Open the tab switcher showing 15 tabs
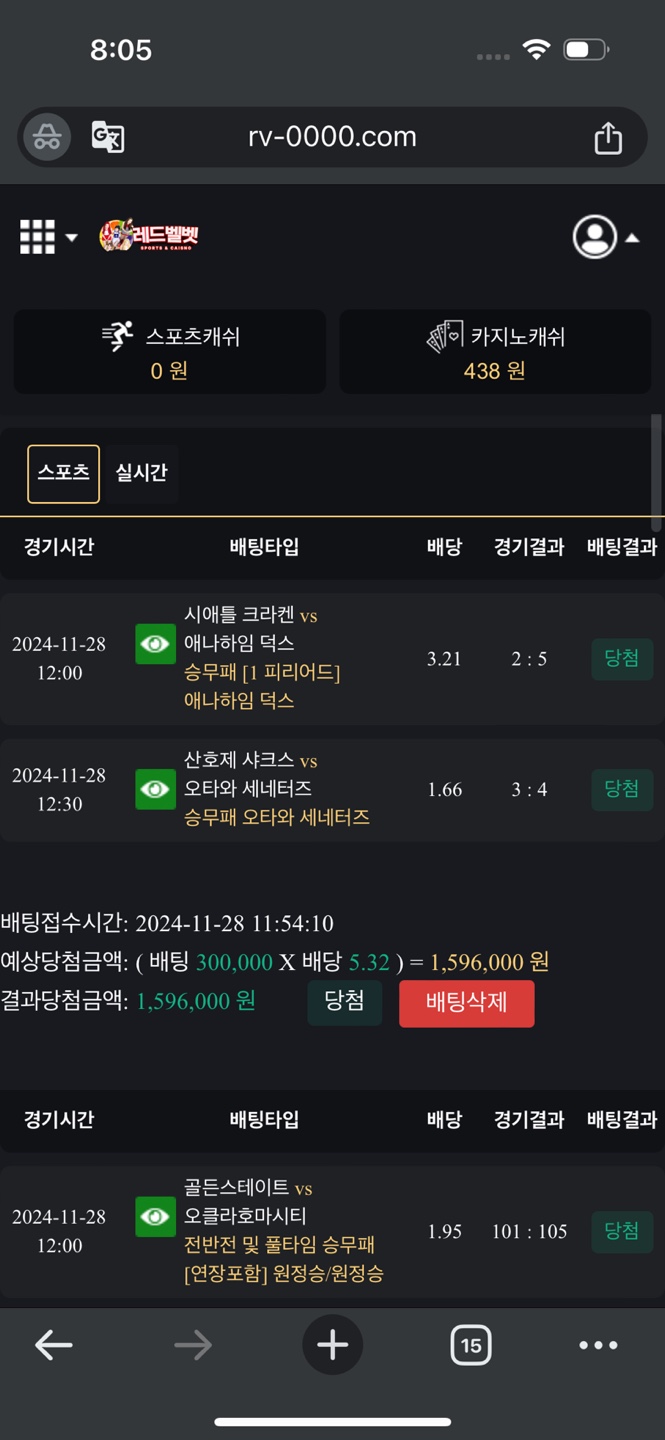The image size is (665, 1440). tap(470, 1345)
